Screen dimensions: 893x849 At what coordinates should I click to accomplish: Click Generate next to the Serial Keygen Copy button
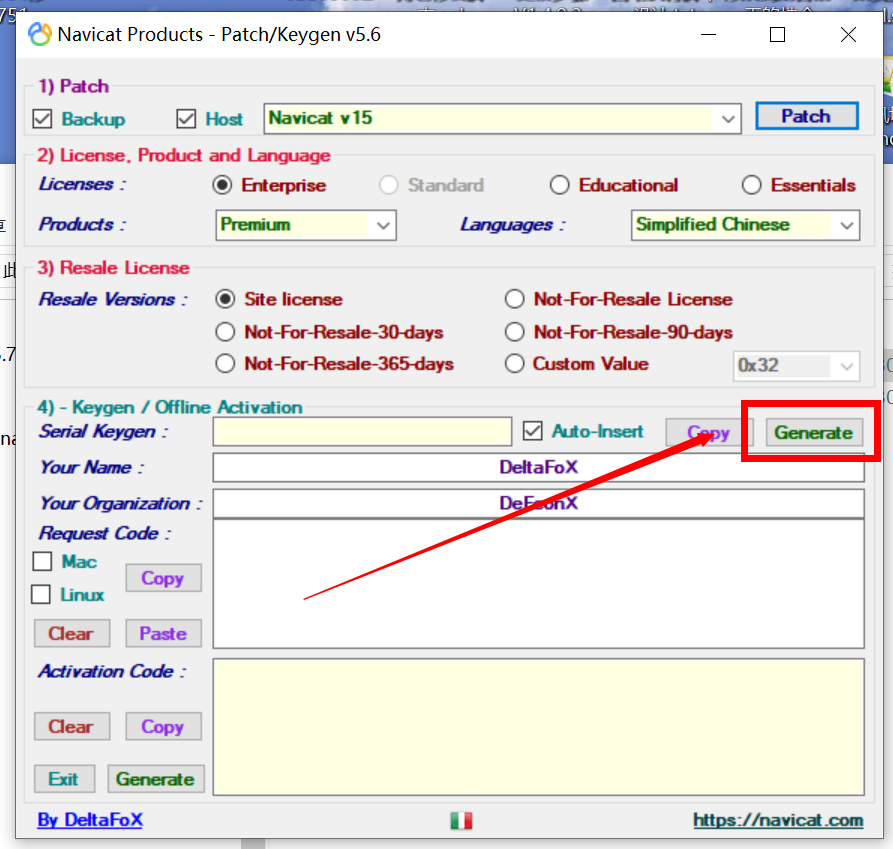pos(814,433)
